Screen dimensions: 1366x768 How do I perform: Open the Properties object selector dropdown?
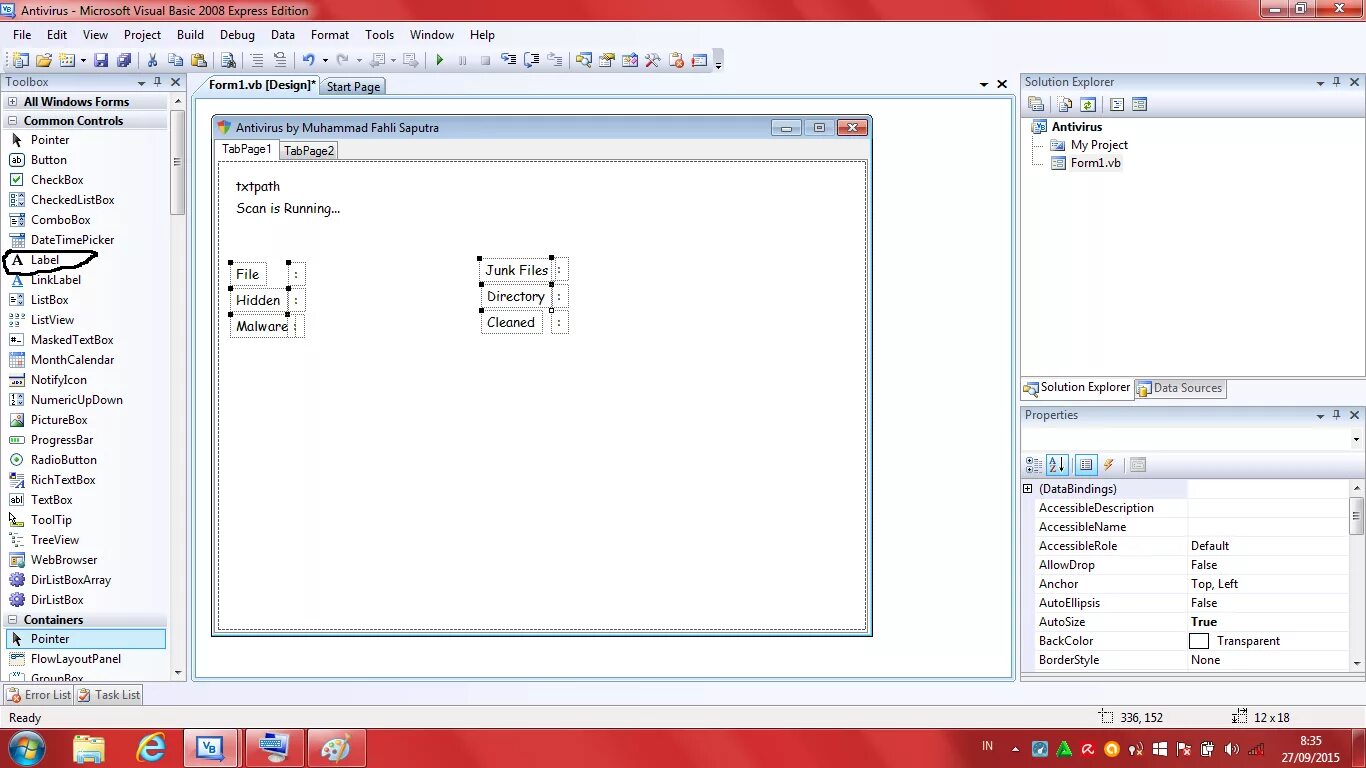(1356, 440)
